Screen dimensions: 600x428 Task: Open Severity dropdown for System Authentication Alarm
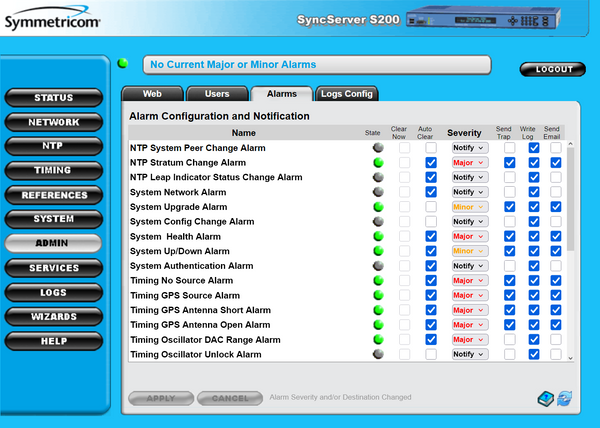coord(468,266)
